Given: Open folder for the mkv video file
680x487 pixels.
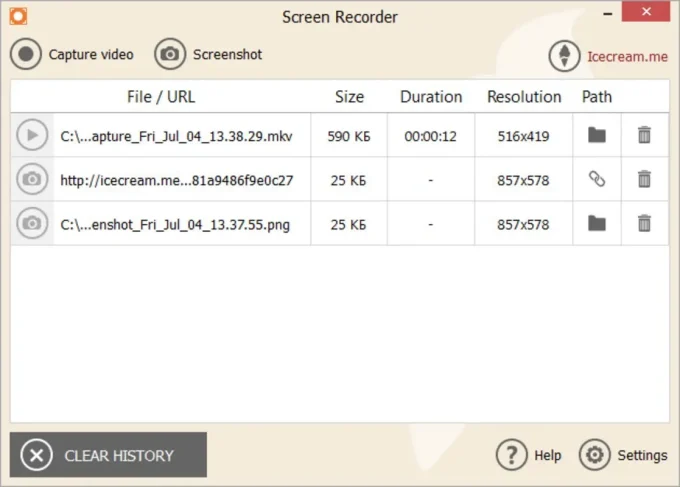Looking at the screenshot, I should click(x=597, y=135).
